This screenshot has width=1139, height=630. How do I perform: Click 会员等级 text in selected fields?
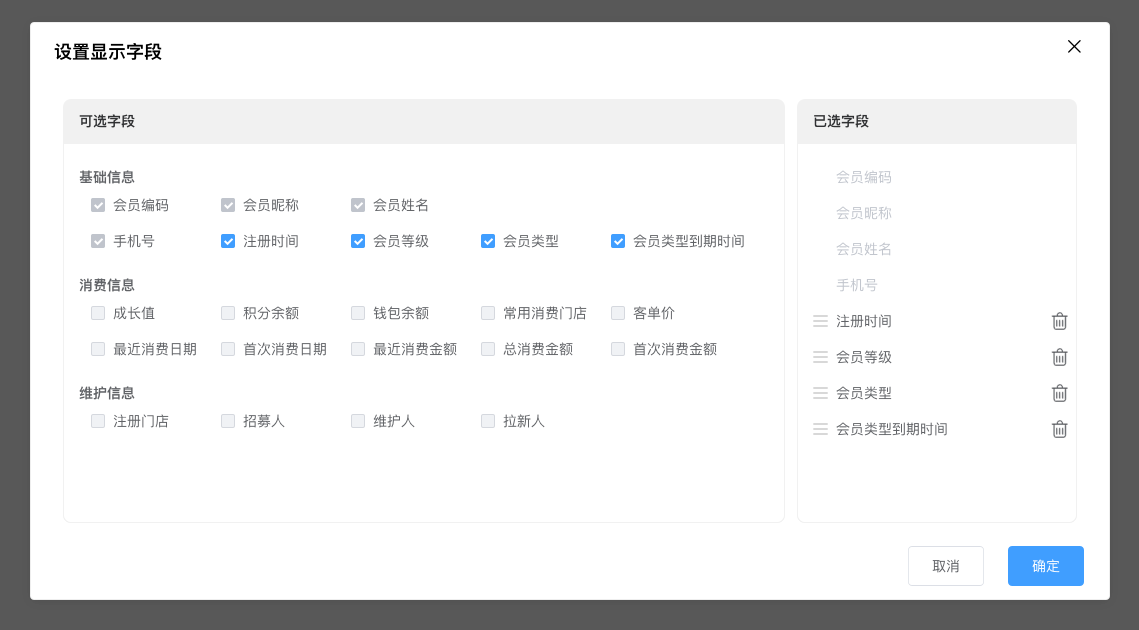(864, 357)
